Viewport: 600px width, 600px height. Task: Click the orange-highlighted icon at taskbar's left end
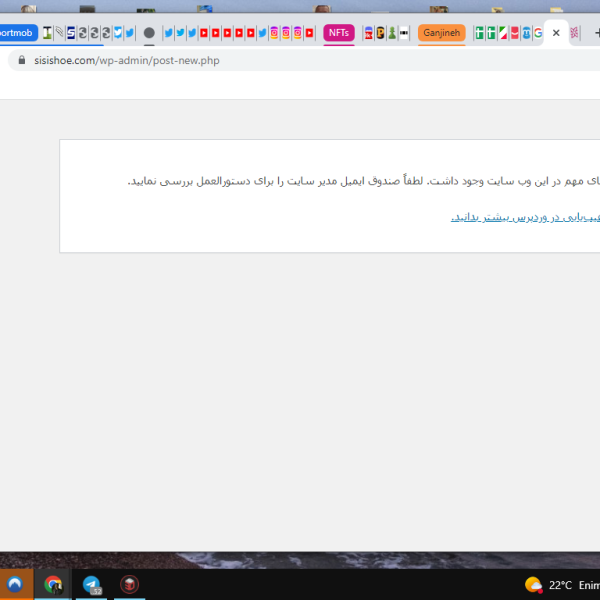point(15,585)
